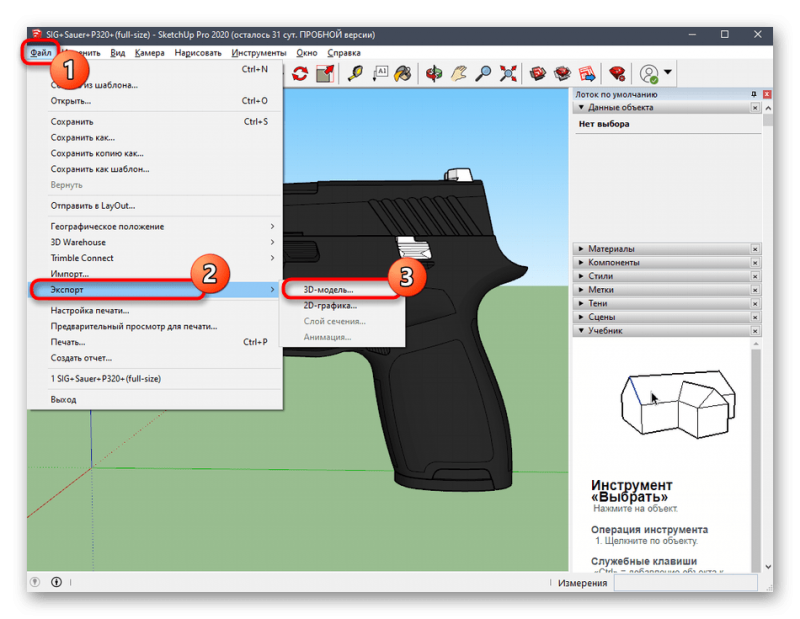Viewport: 800px width, 619px height.
Task: Open the Камера menu
Action: [149, 53]
